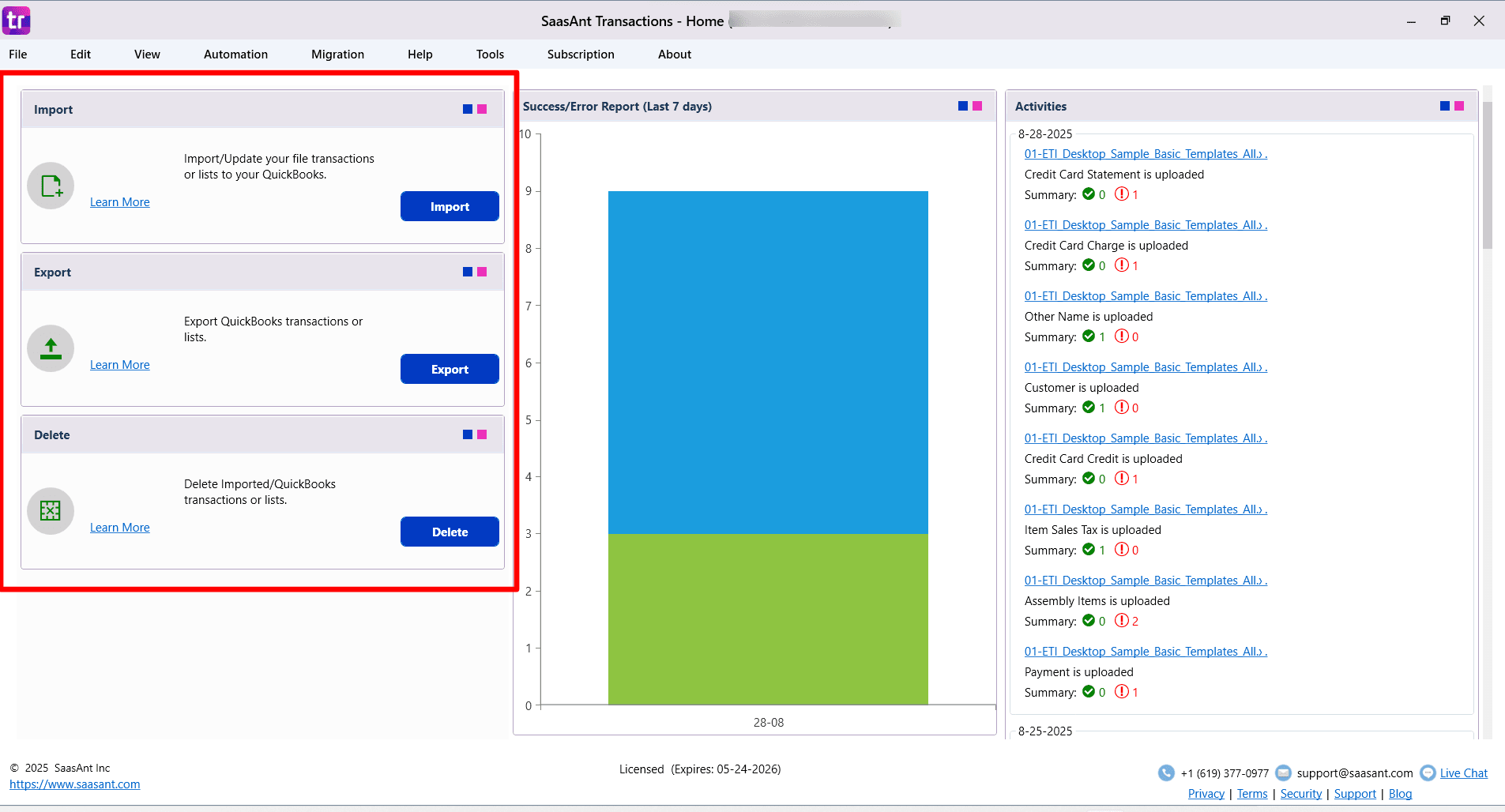Click success checkmark for Credit Card Statement summary

pos(1089,194)
